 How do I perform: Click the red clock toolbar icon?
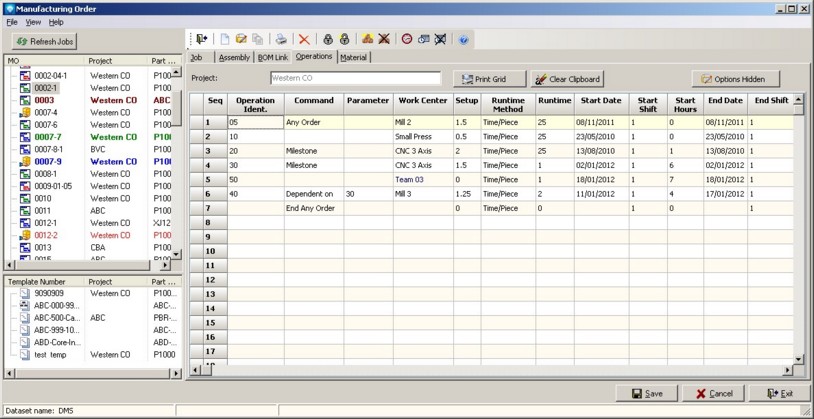click(407, 39)
